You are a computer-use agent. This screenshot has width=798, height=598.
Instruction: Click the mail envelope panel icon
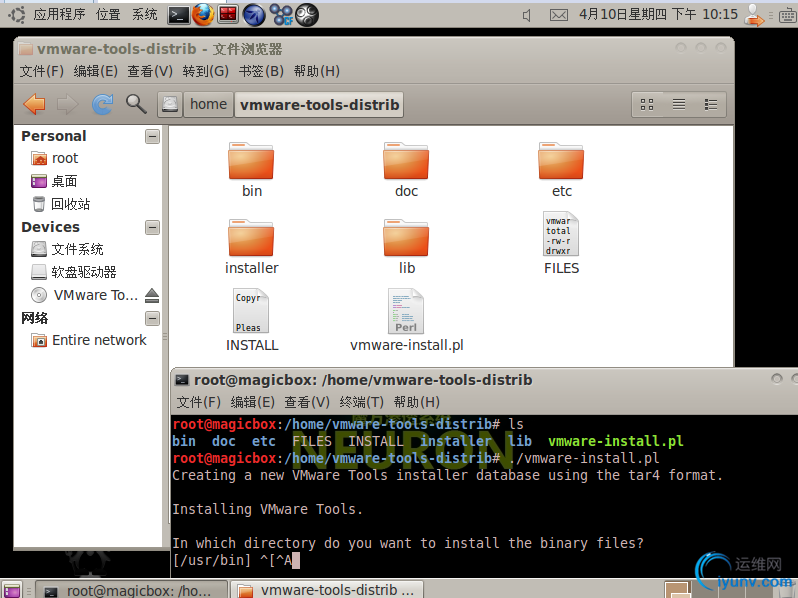pos(559,15)
